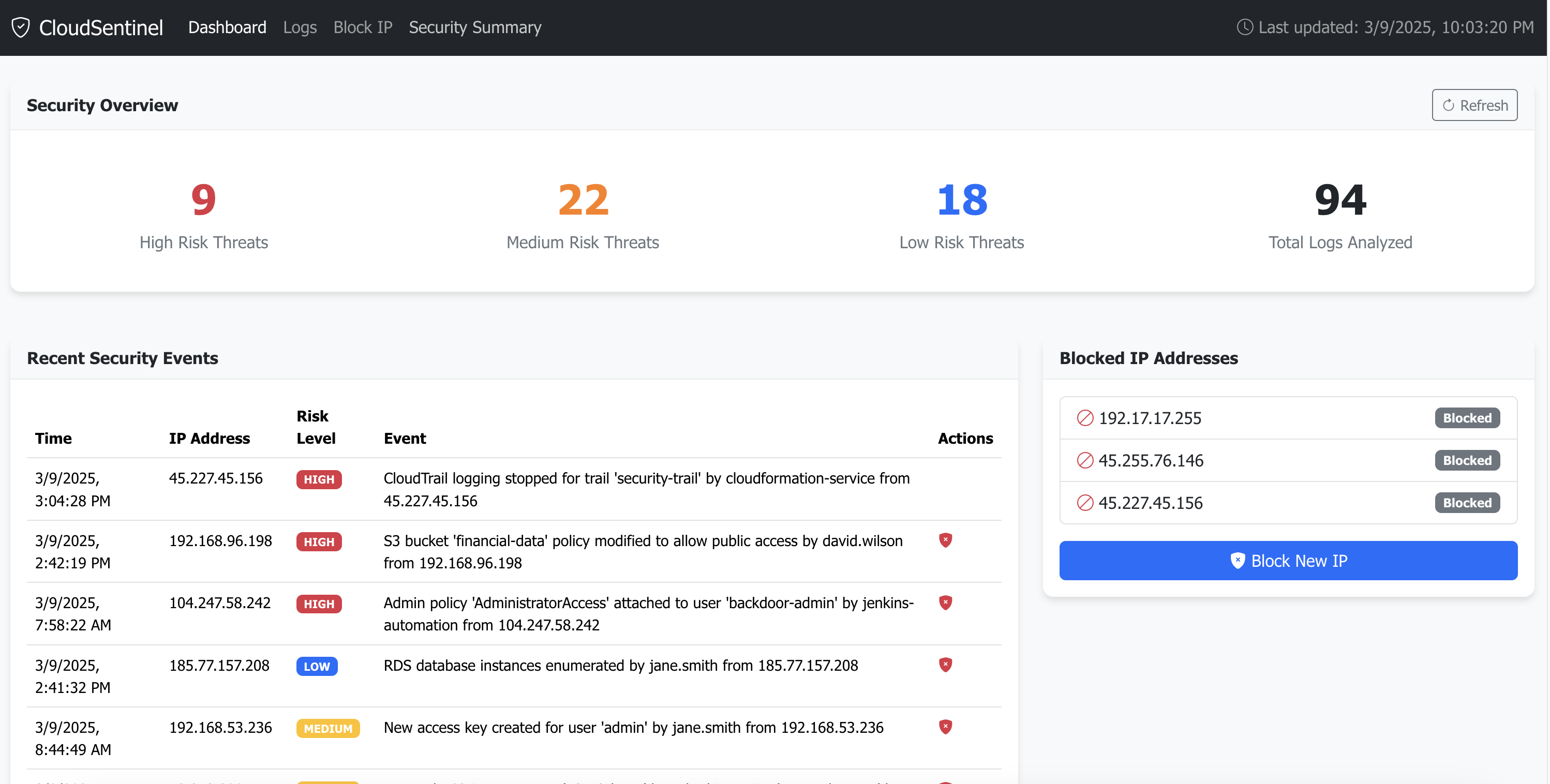This screenshot has width=1550, height=784.
Task: Click the MEDIUM risk badge for admin key
Action: (327, 728)
